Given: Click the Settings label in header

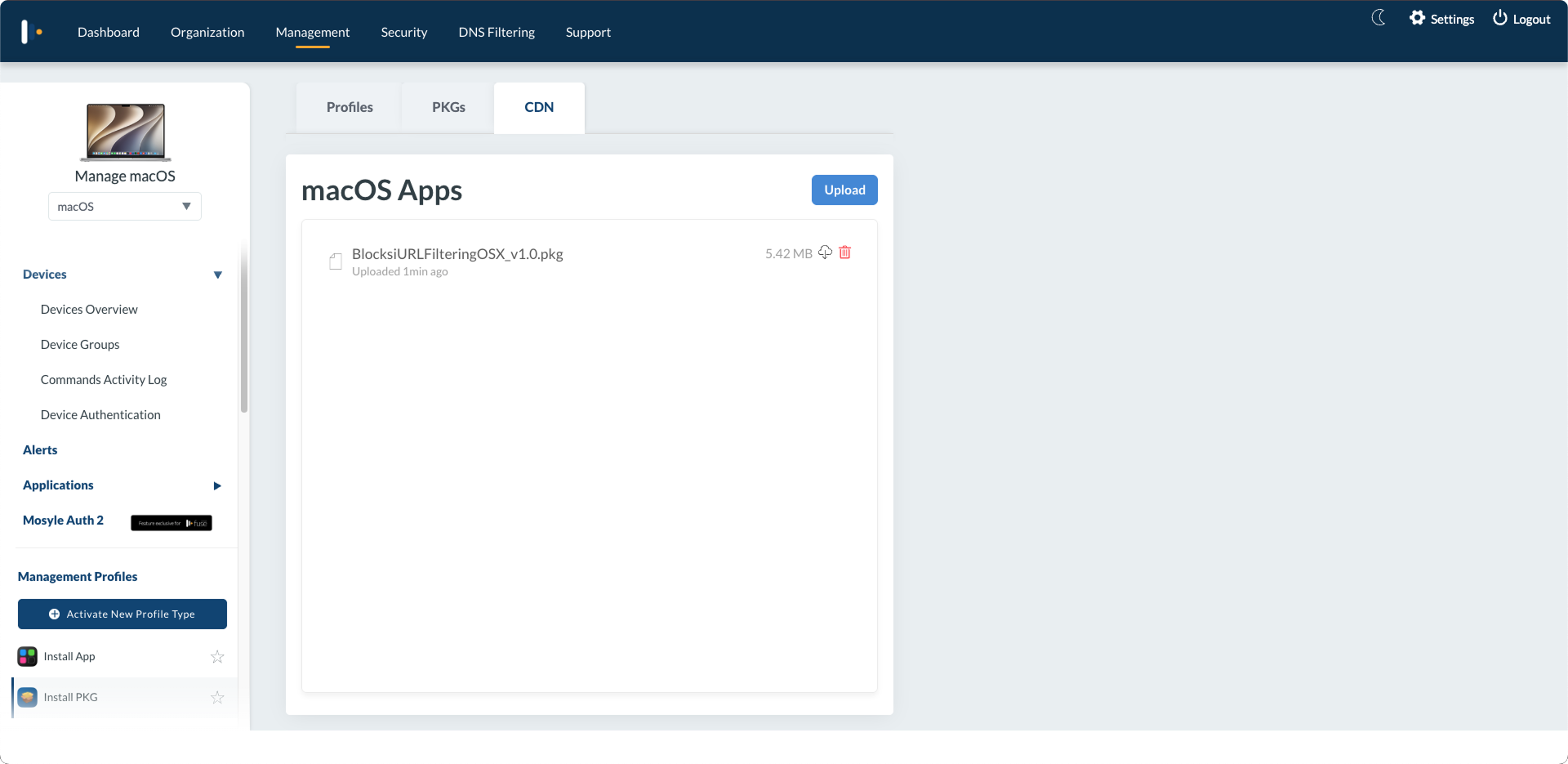Looking at the screenshot, I should coord(1452,19).
